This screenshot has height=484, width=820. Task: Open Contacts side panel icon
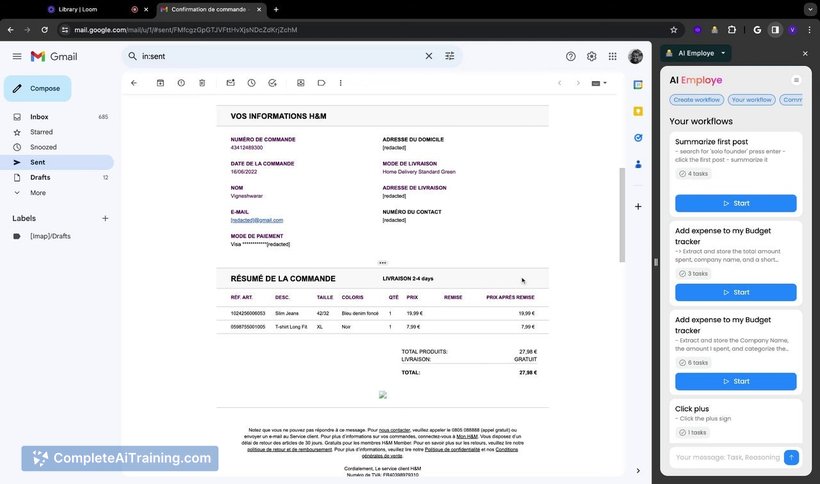click(638, 165)
